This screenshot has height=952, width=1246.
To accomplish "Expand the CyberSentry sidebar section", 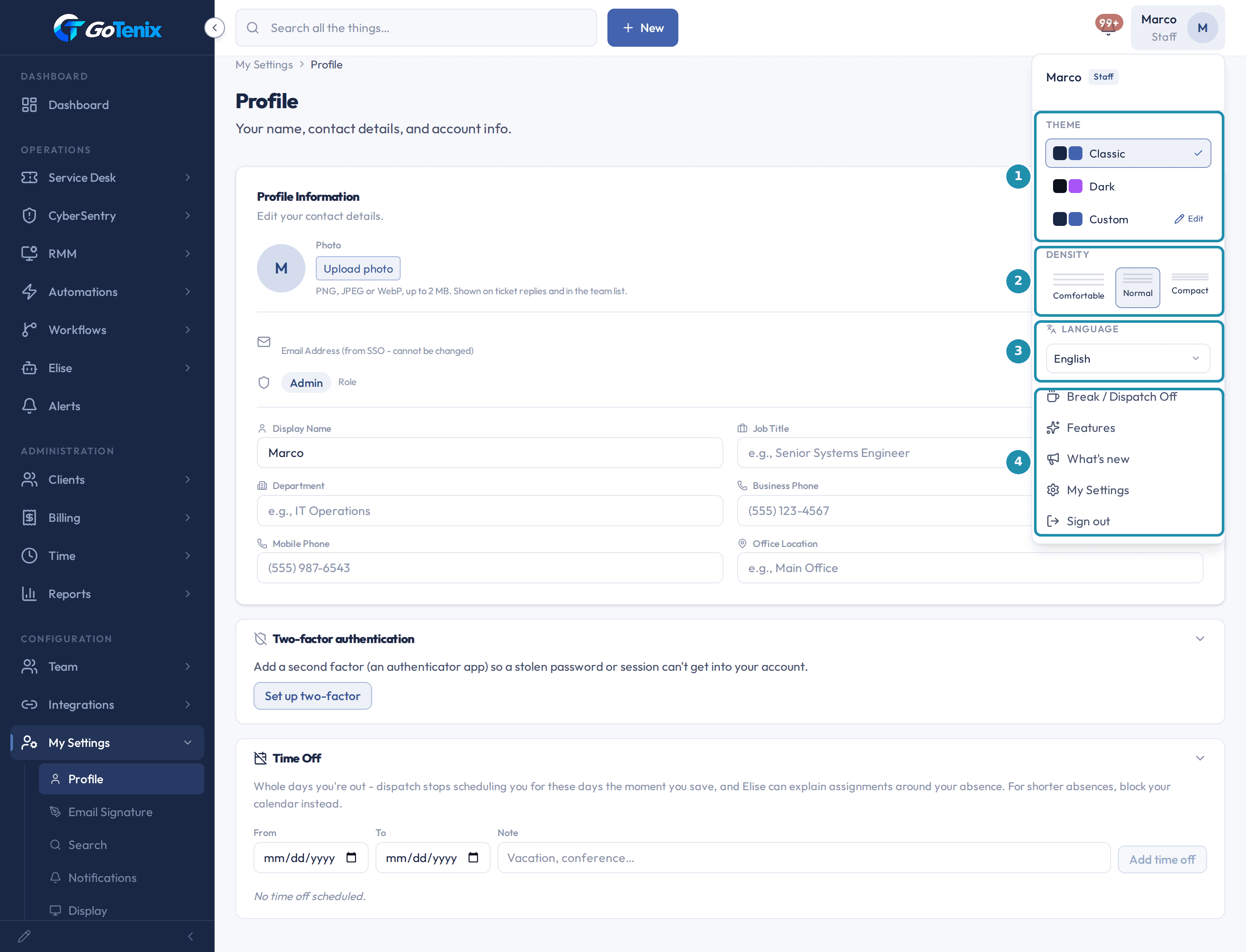I will point(107,216).
